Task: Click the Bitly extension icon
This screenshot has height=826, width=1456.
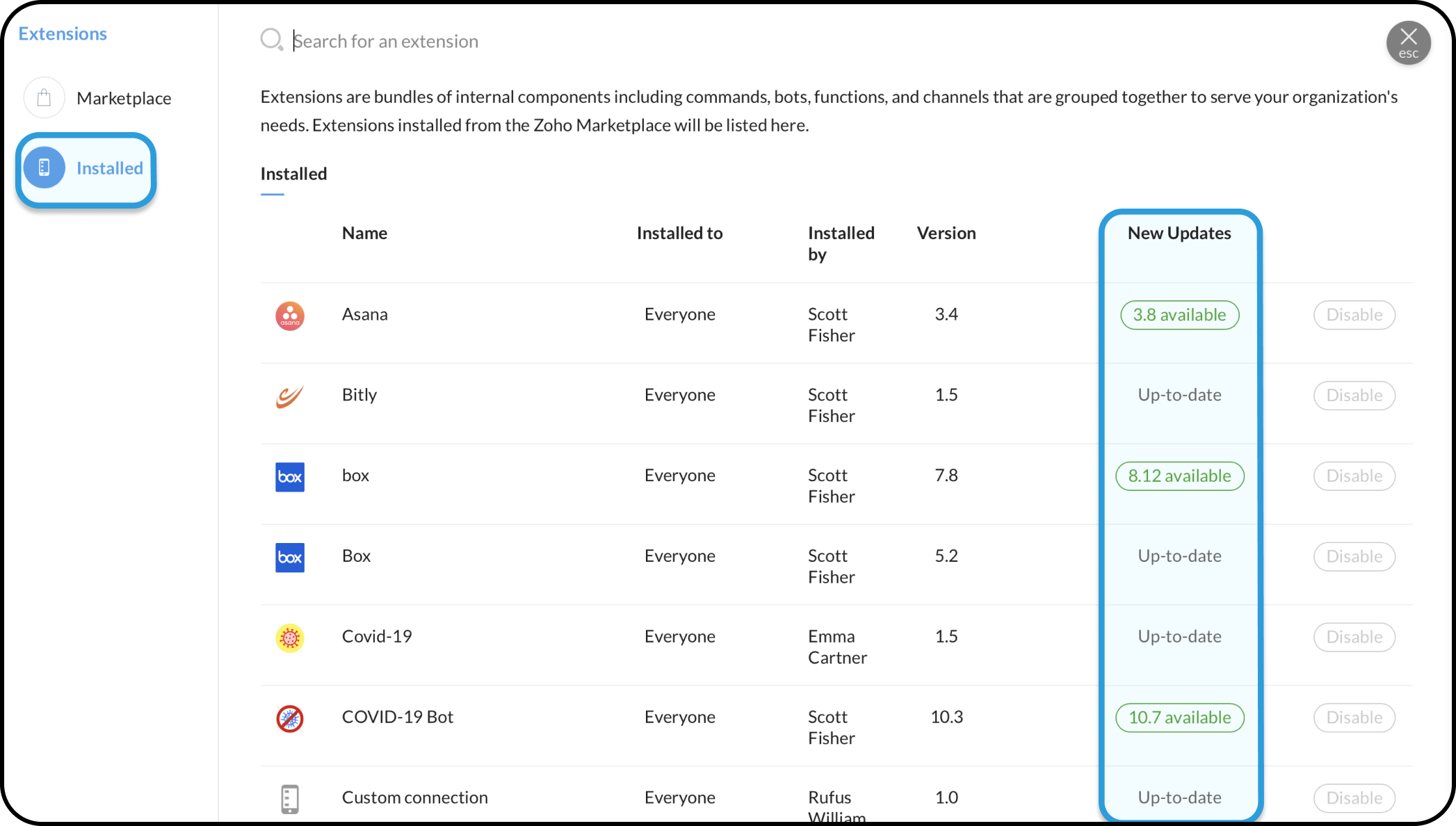Action: 290,396
